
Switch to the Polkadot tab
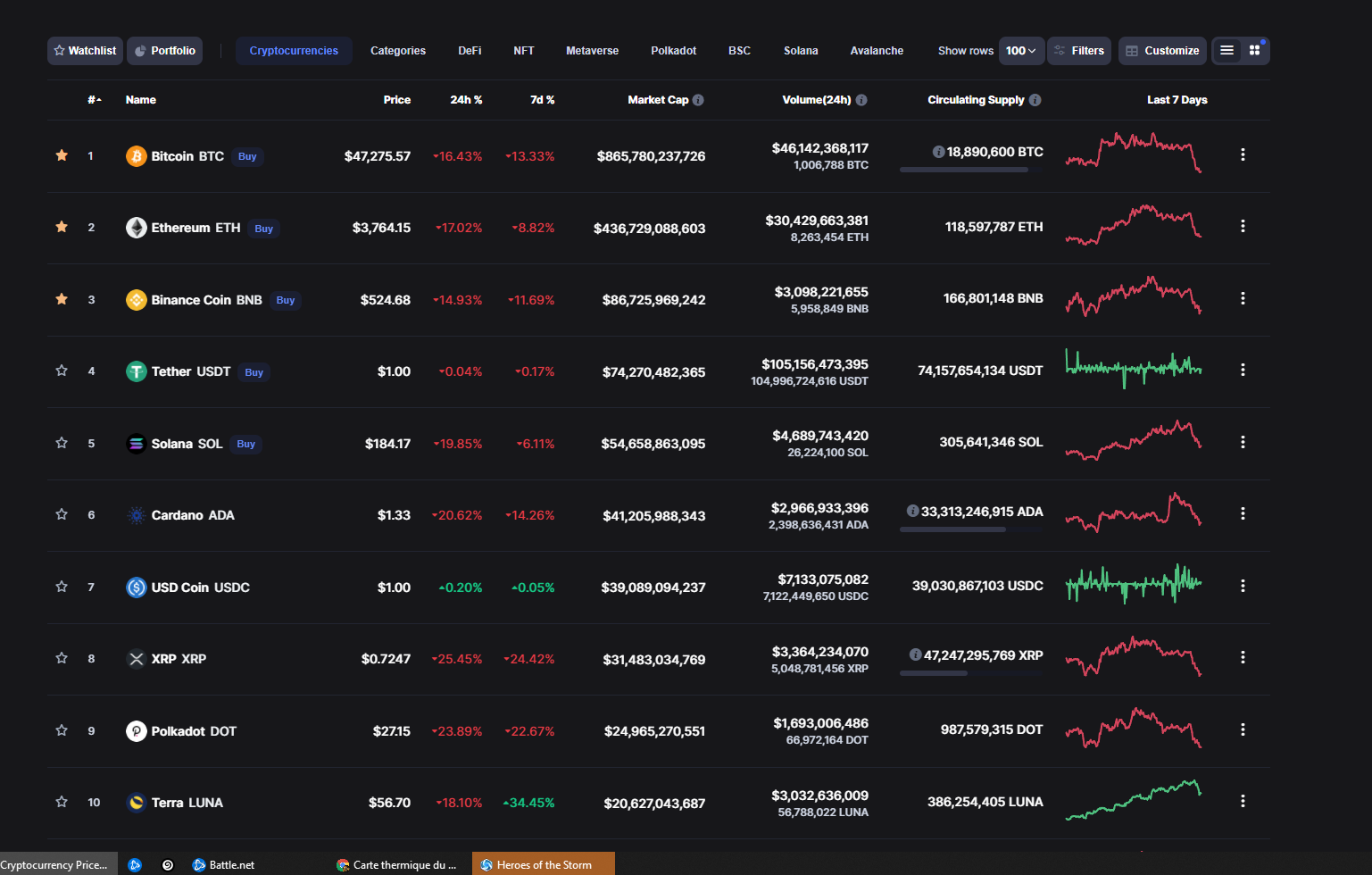pyautogui.click(x=673, y=51)
